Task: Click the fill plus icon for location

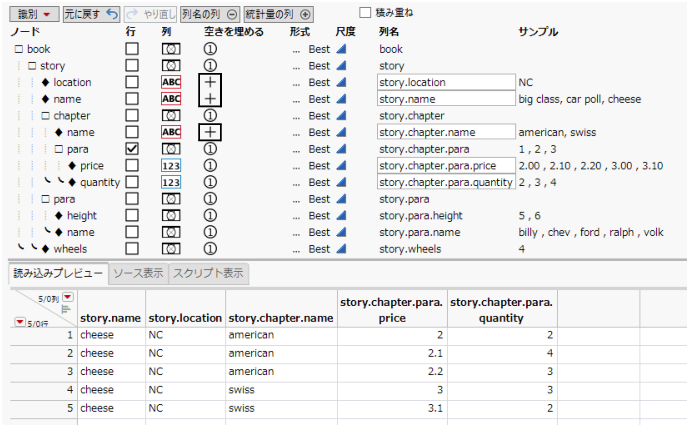Action: point(210,82)
